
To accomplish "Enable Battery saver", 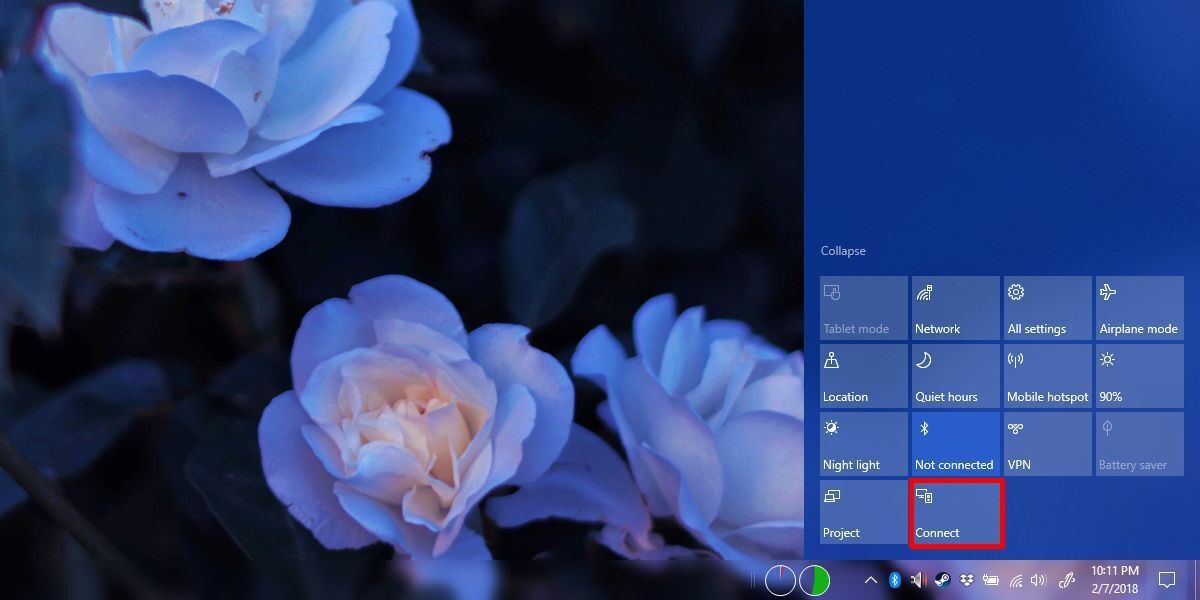I will [x=1139, y=443].
